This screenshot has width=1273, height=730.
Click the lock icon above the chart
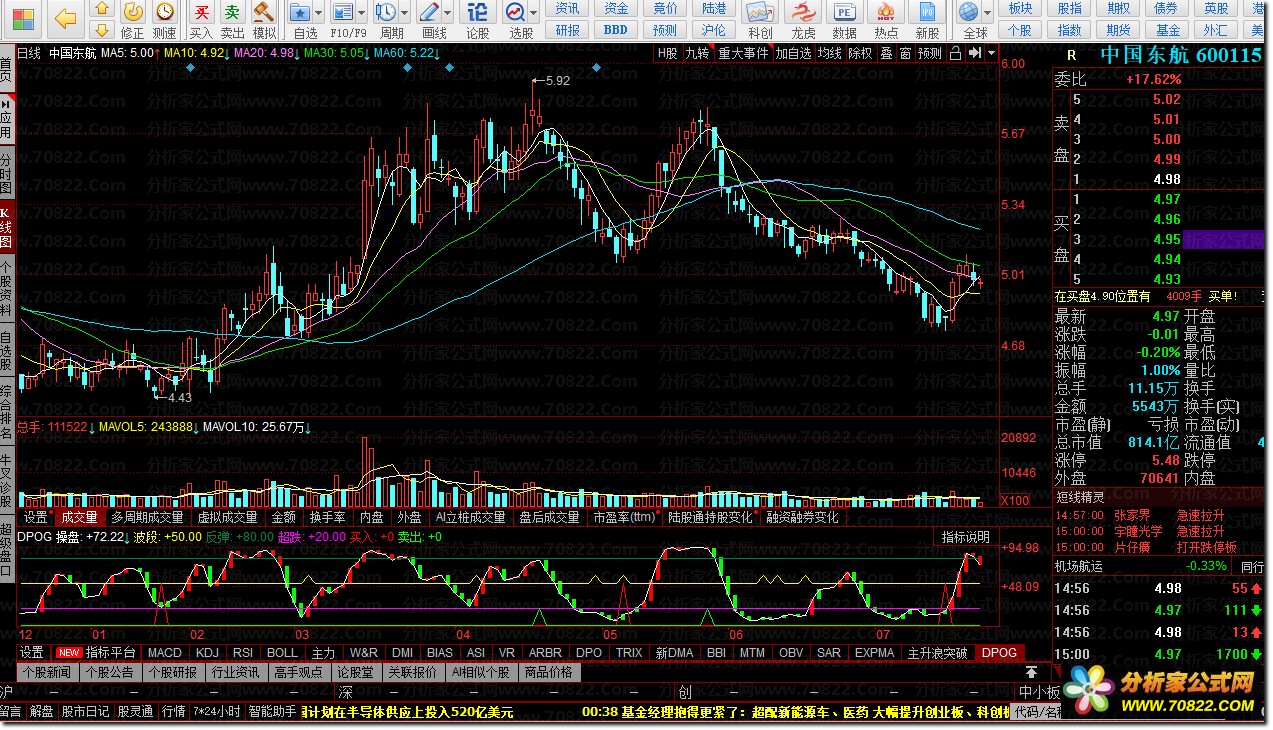click(x=954, y=53)
